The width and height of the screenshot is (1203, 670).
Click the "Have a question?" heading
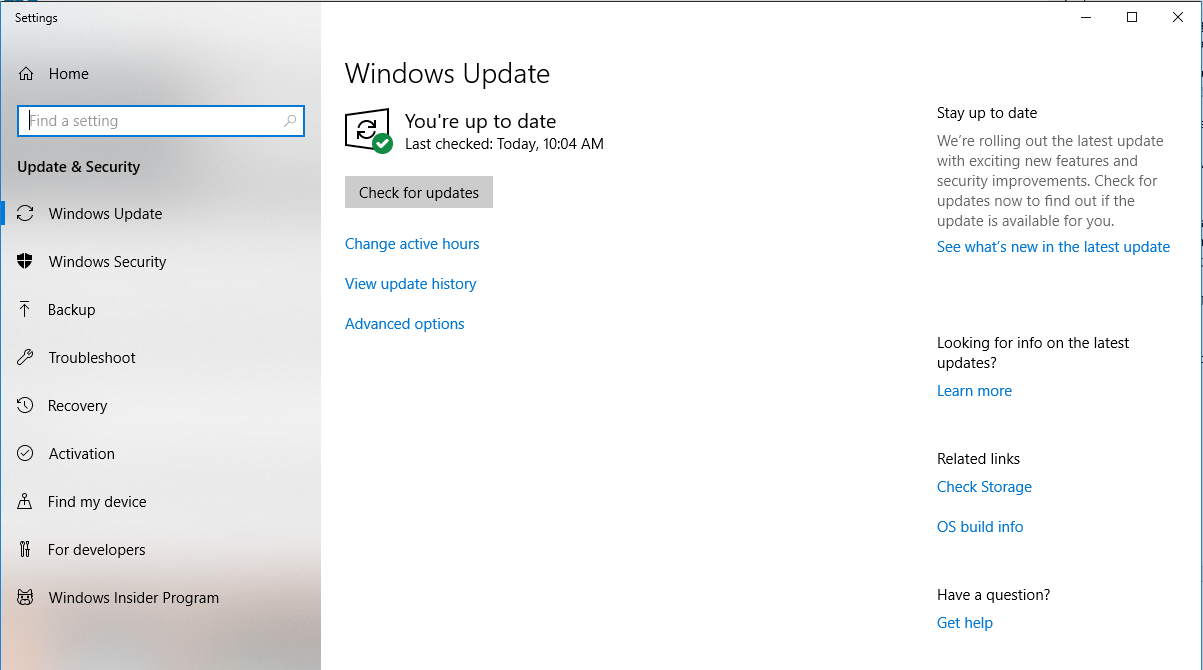tap(993, 595)
